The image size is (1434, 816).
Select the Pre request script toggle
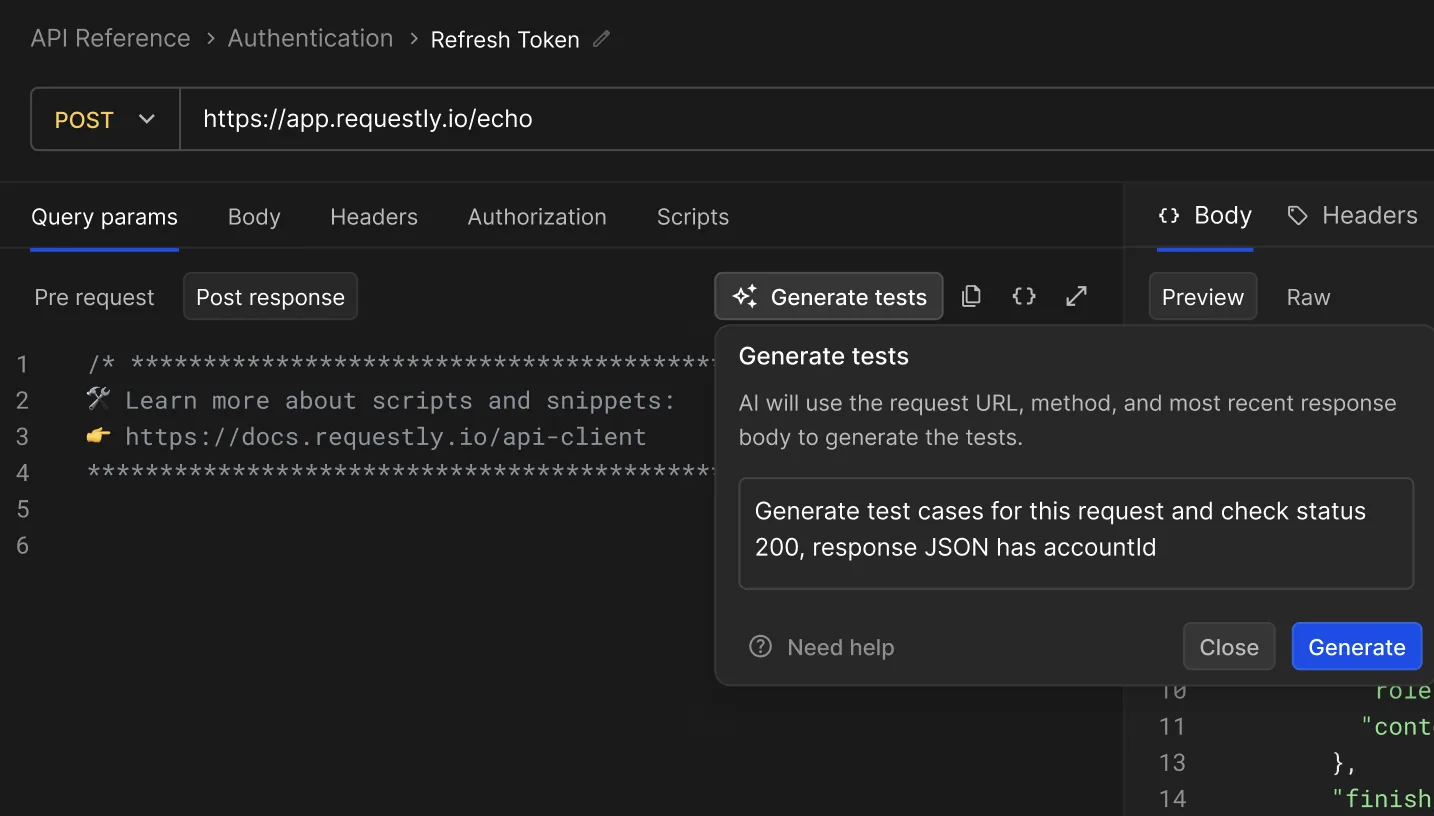pos(94,297)
